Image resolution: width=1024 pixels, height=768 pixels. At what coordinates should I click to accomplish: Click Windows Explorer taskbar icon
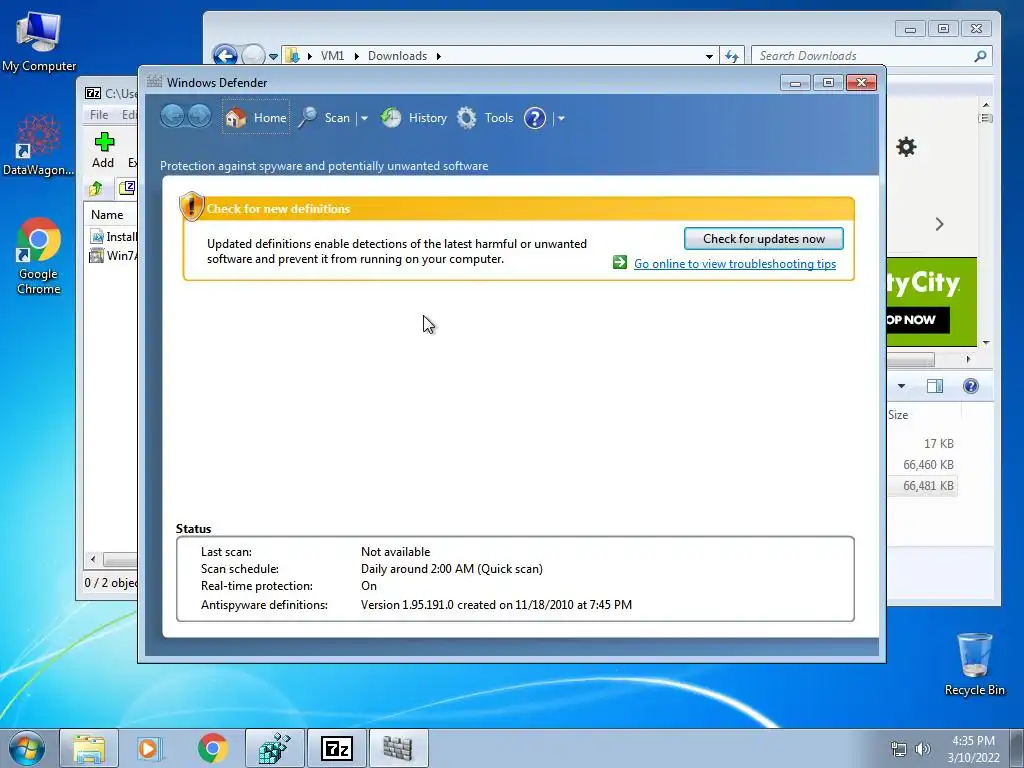[88, 748]
